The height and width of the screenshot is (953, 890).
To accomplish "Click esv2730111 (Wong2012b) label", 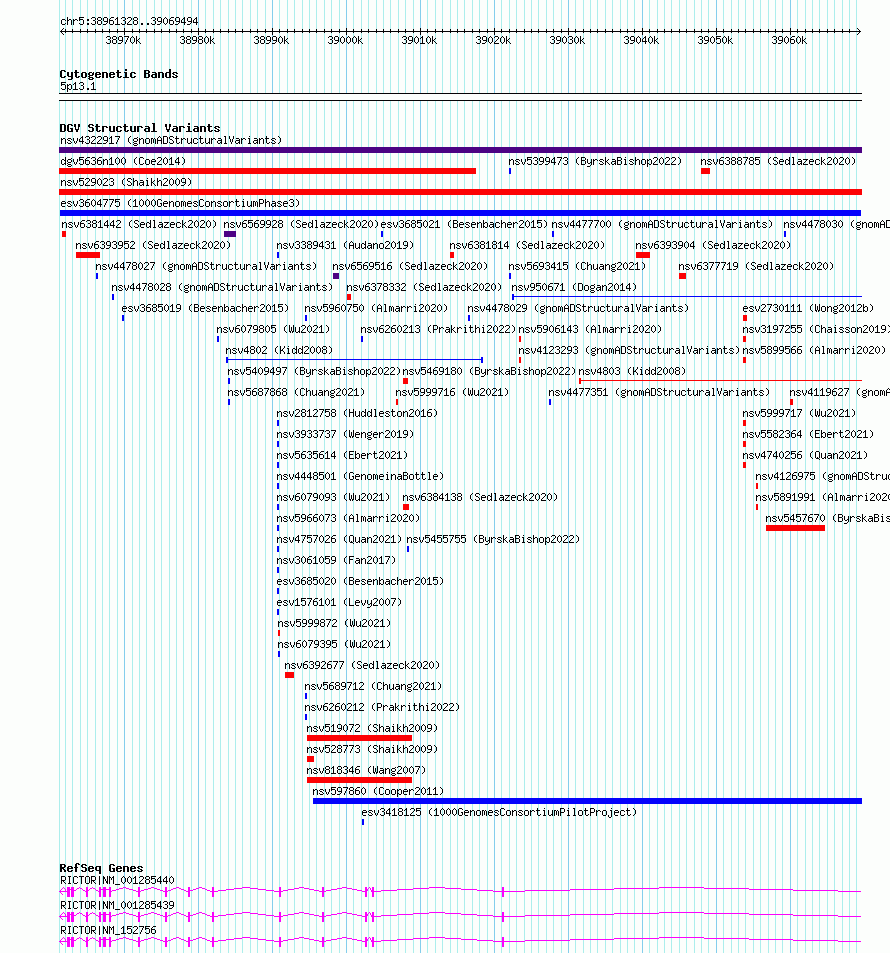I will point(809,308).
